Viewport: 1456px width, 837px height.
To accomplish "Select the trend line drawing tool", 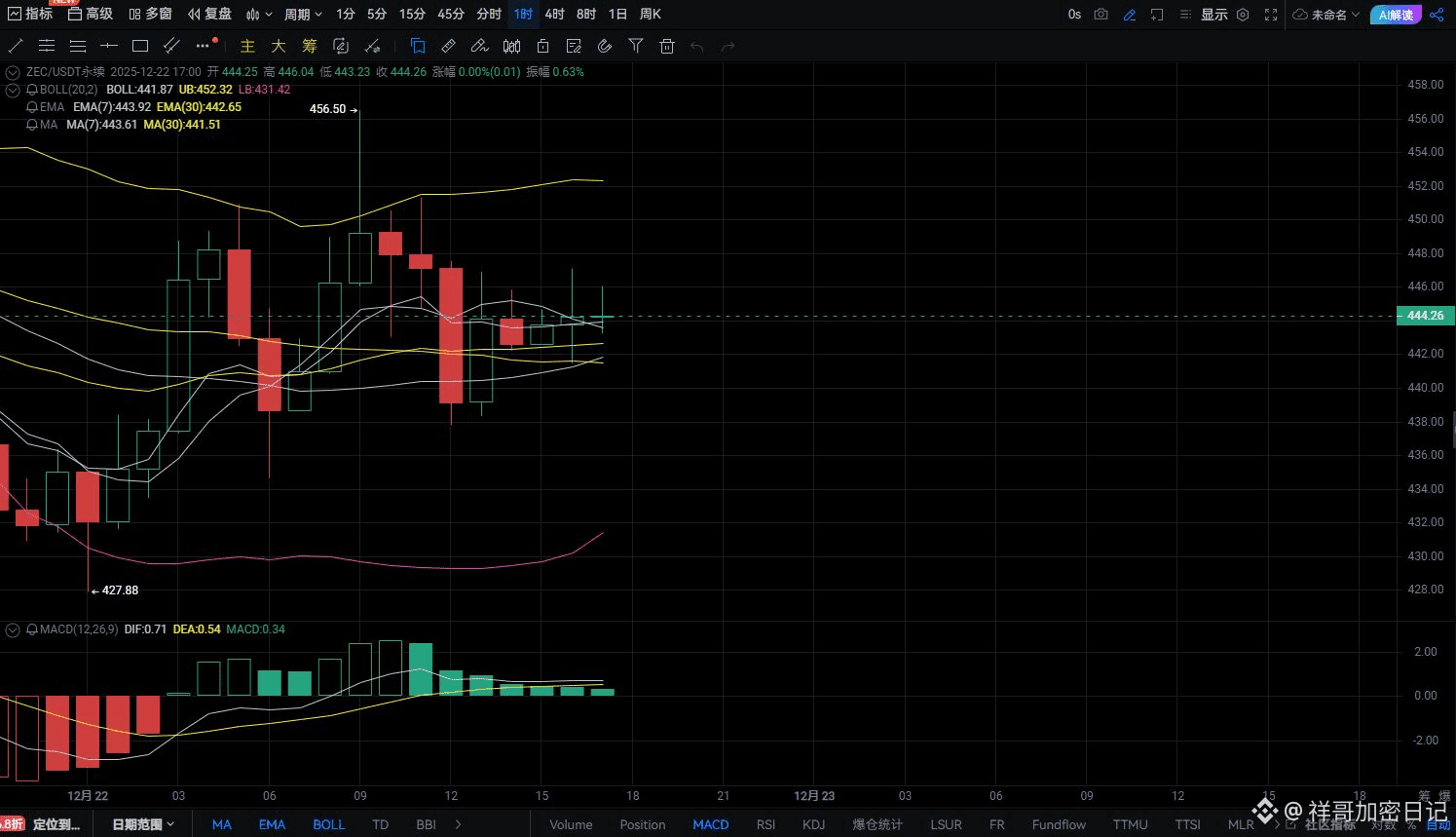I will pos(16,46).
